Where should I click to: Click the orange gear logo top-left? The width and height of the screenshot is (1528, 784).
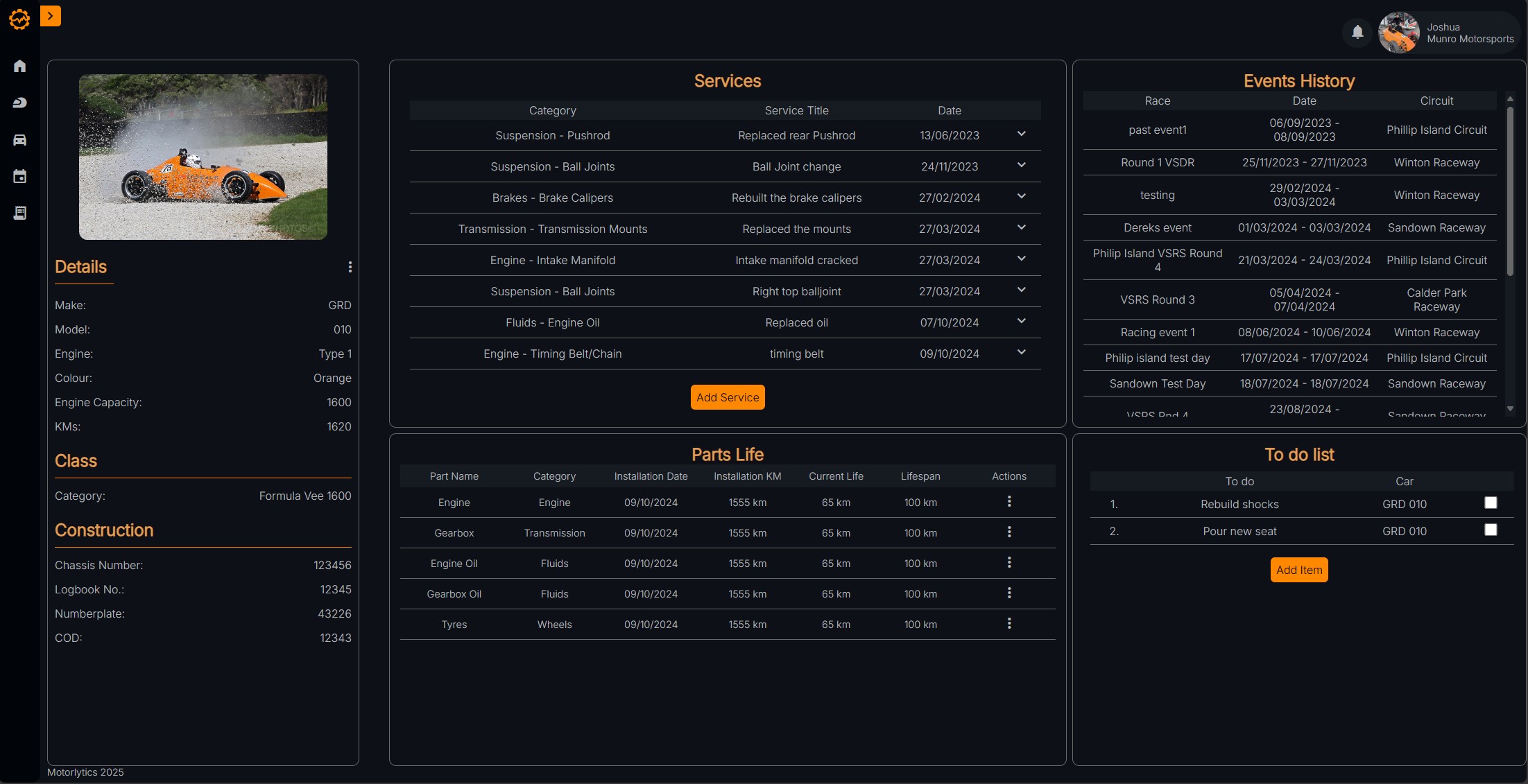click(19, 19)
